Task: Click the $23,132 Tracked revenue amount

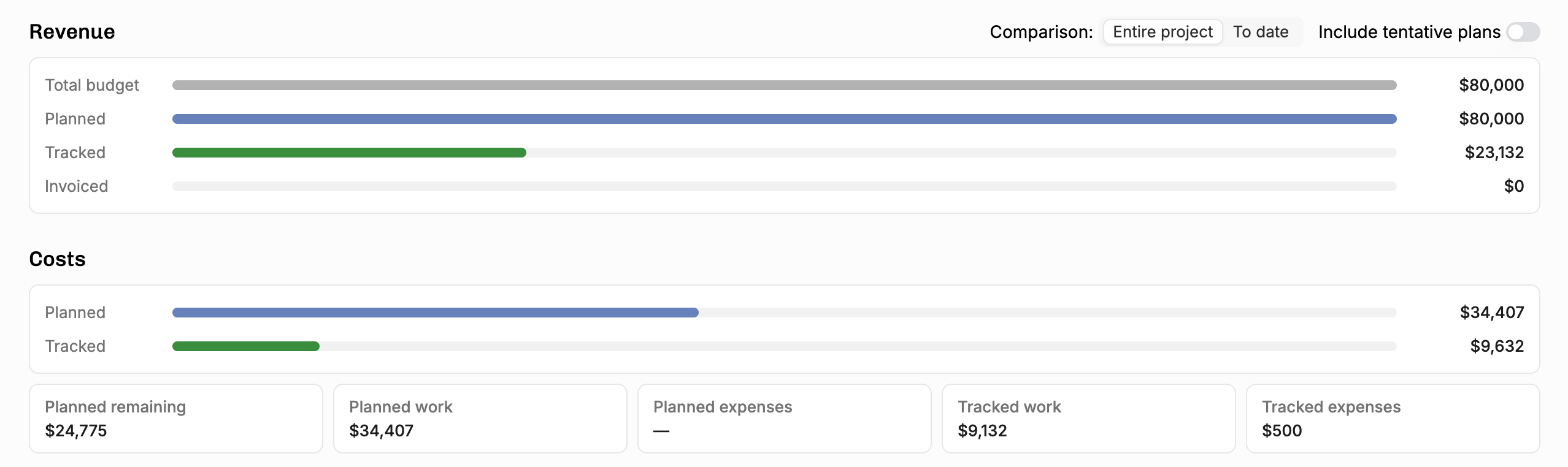Action: coord(1494,153)
